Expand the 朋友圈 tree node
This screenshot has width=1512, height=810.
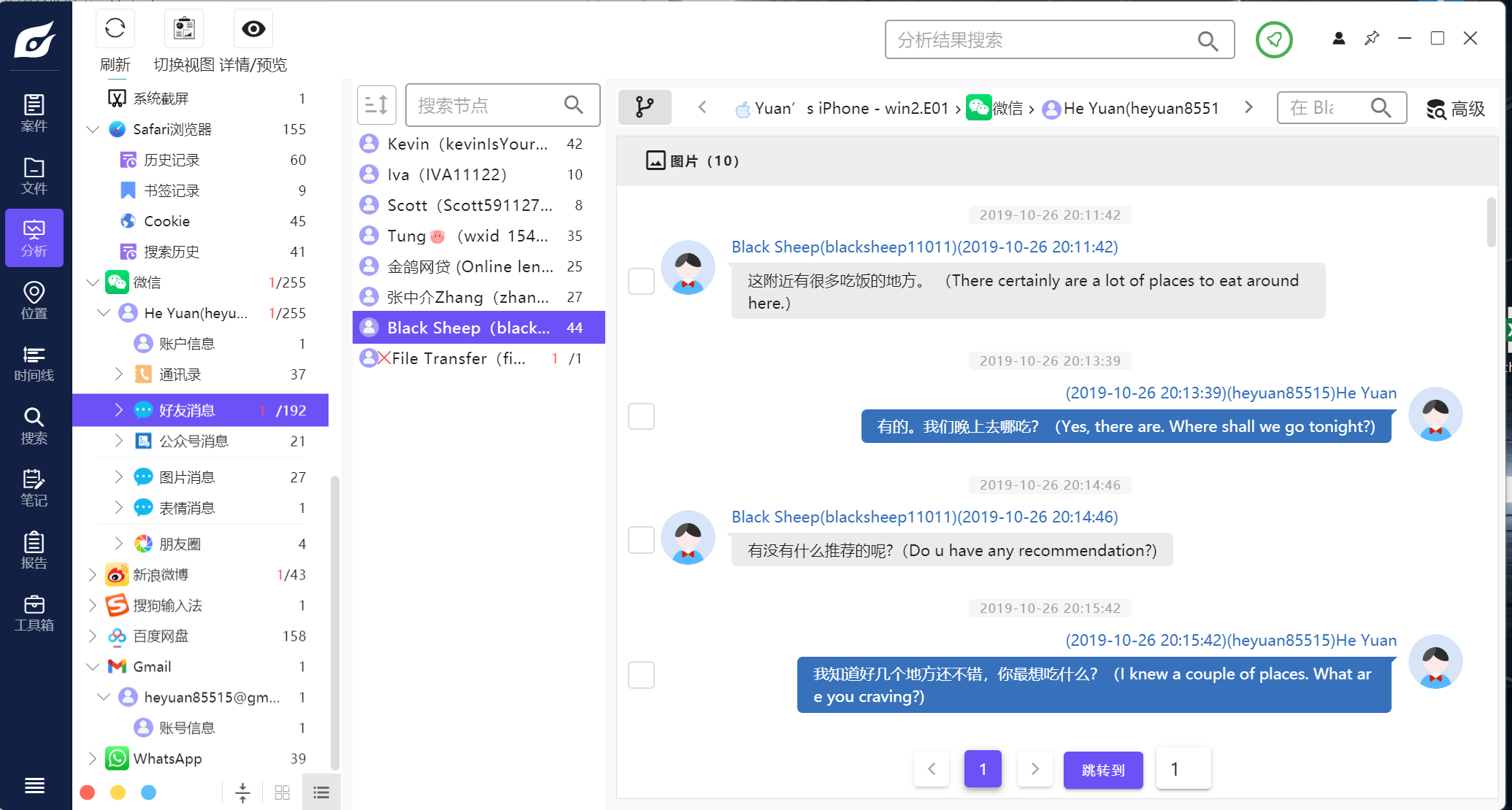click(x=119, y=543)
